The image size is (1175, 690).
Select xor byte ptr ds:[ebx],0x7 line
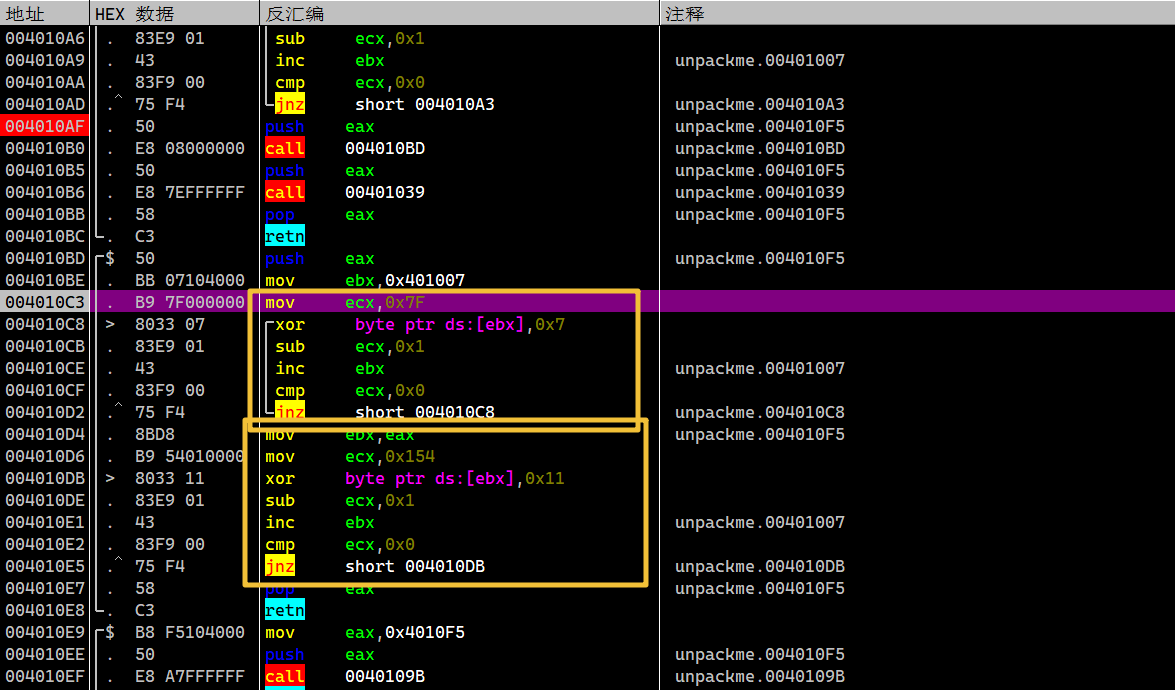click(420, 325)
